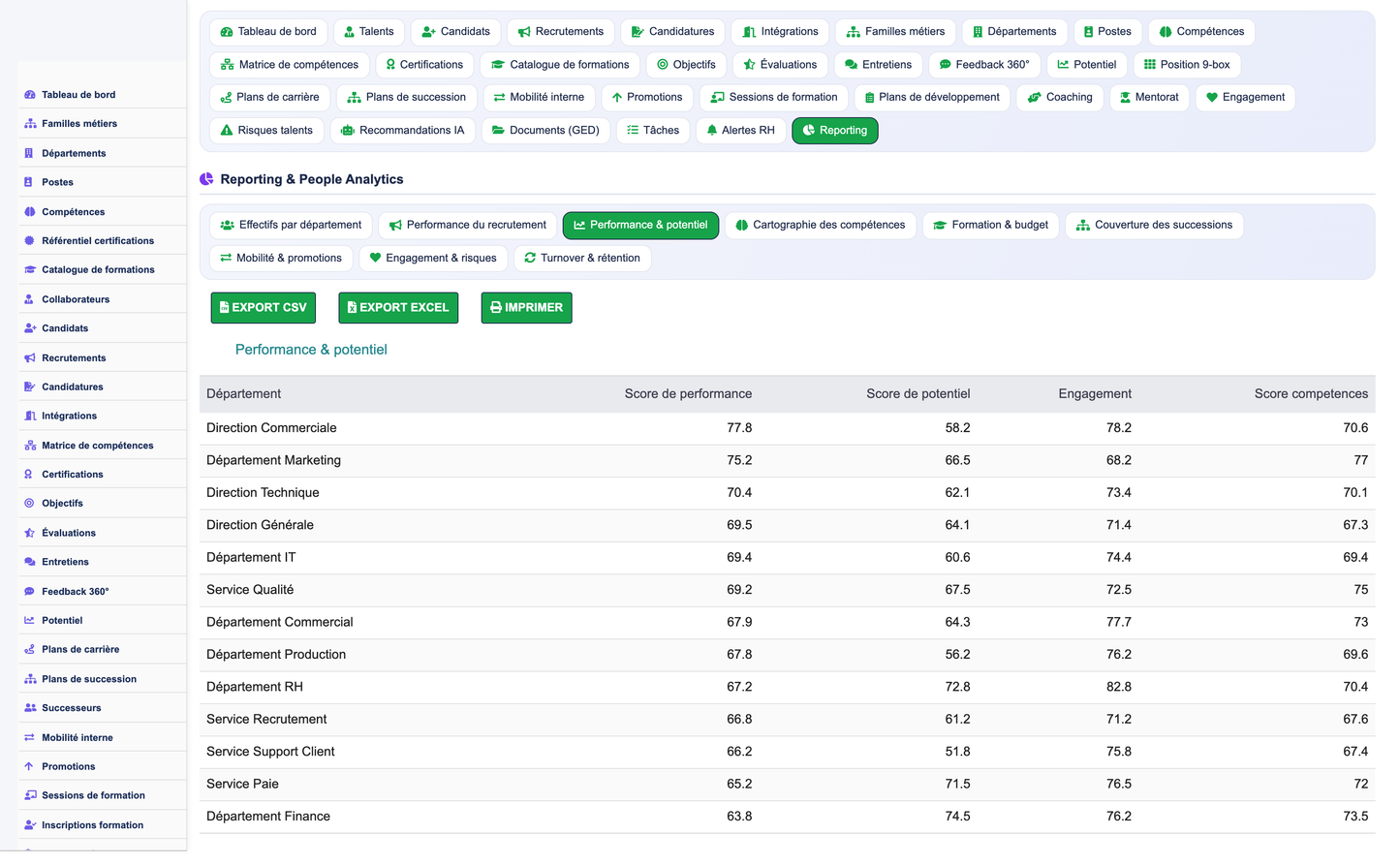Click the Inscriptions formation sidebar icon
The image size is (1400, 866).
[30, 825]
